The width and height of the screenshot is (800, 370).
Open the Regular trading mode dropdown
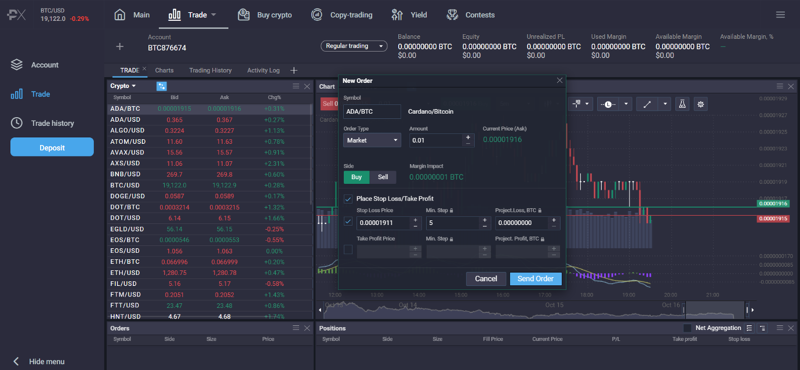[354, 46]
